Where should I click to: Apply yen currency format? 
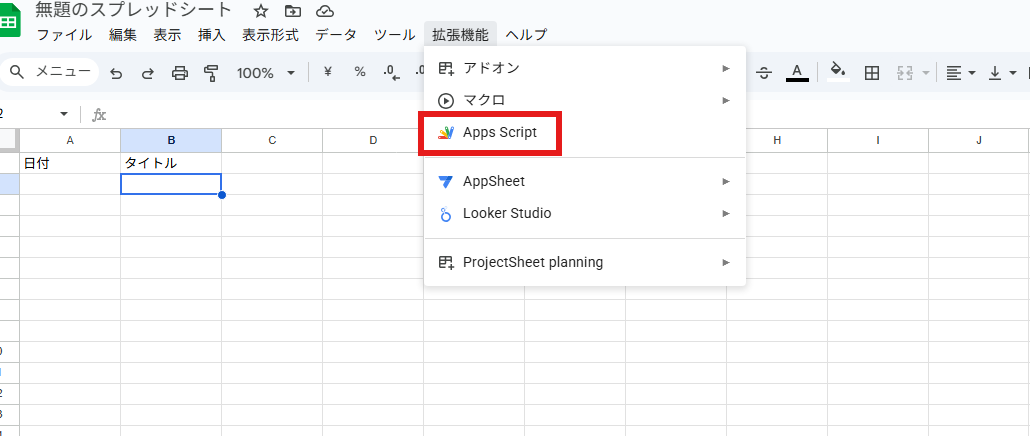[327, 73]
